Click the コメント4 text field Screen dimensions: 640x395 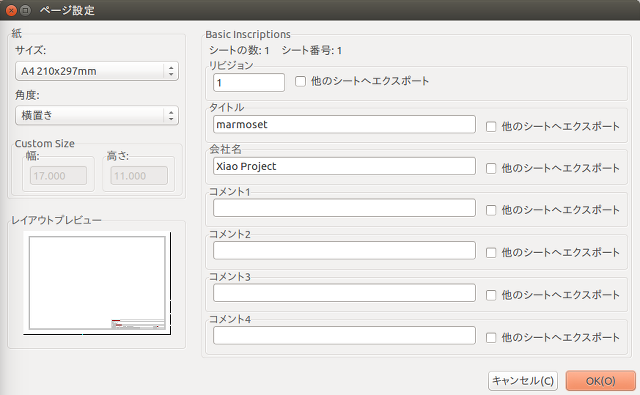click(344, 335)
